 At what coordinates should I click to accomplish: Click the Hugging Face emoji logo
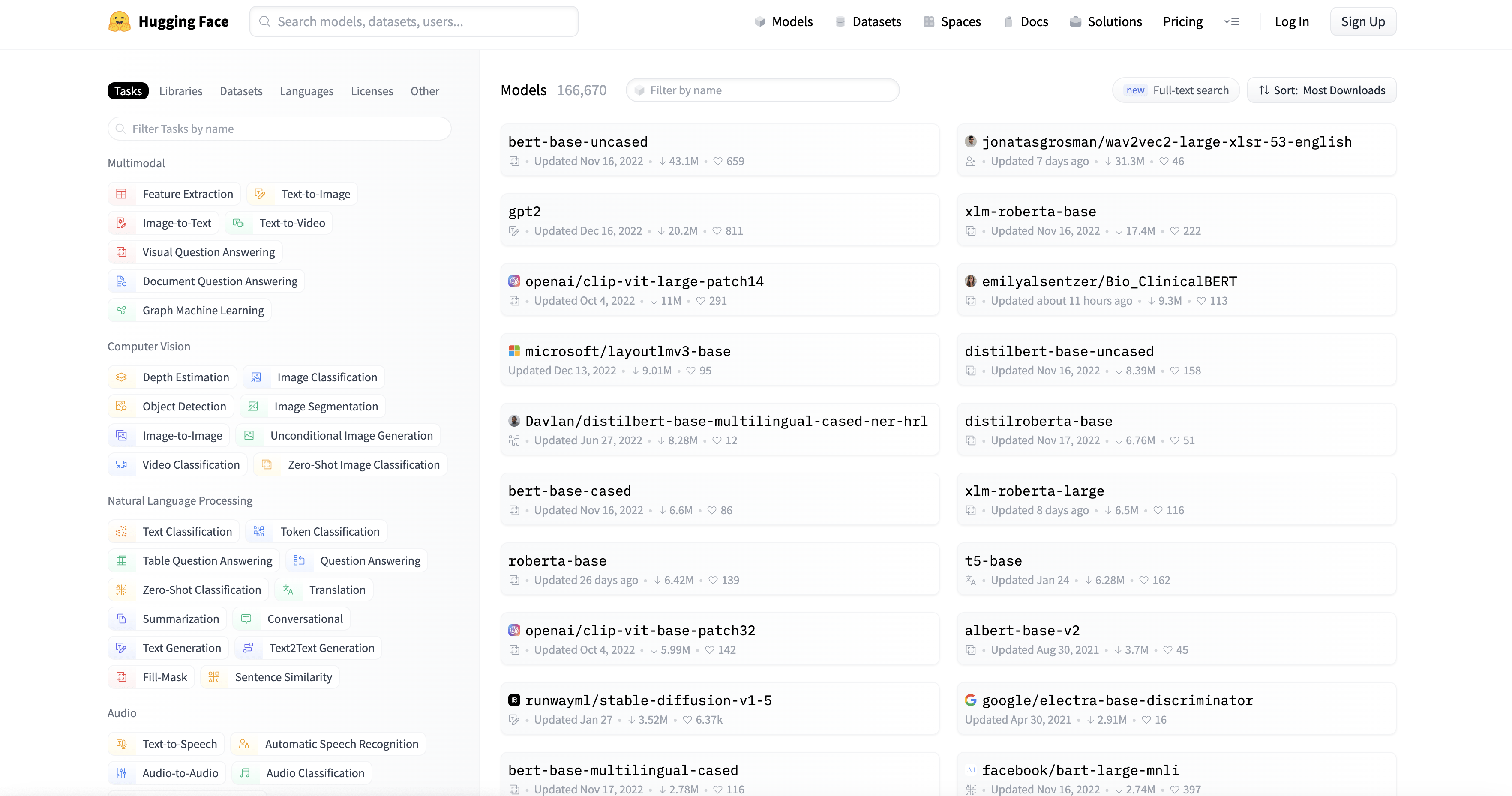click(119, 22)
